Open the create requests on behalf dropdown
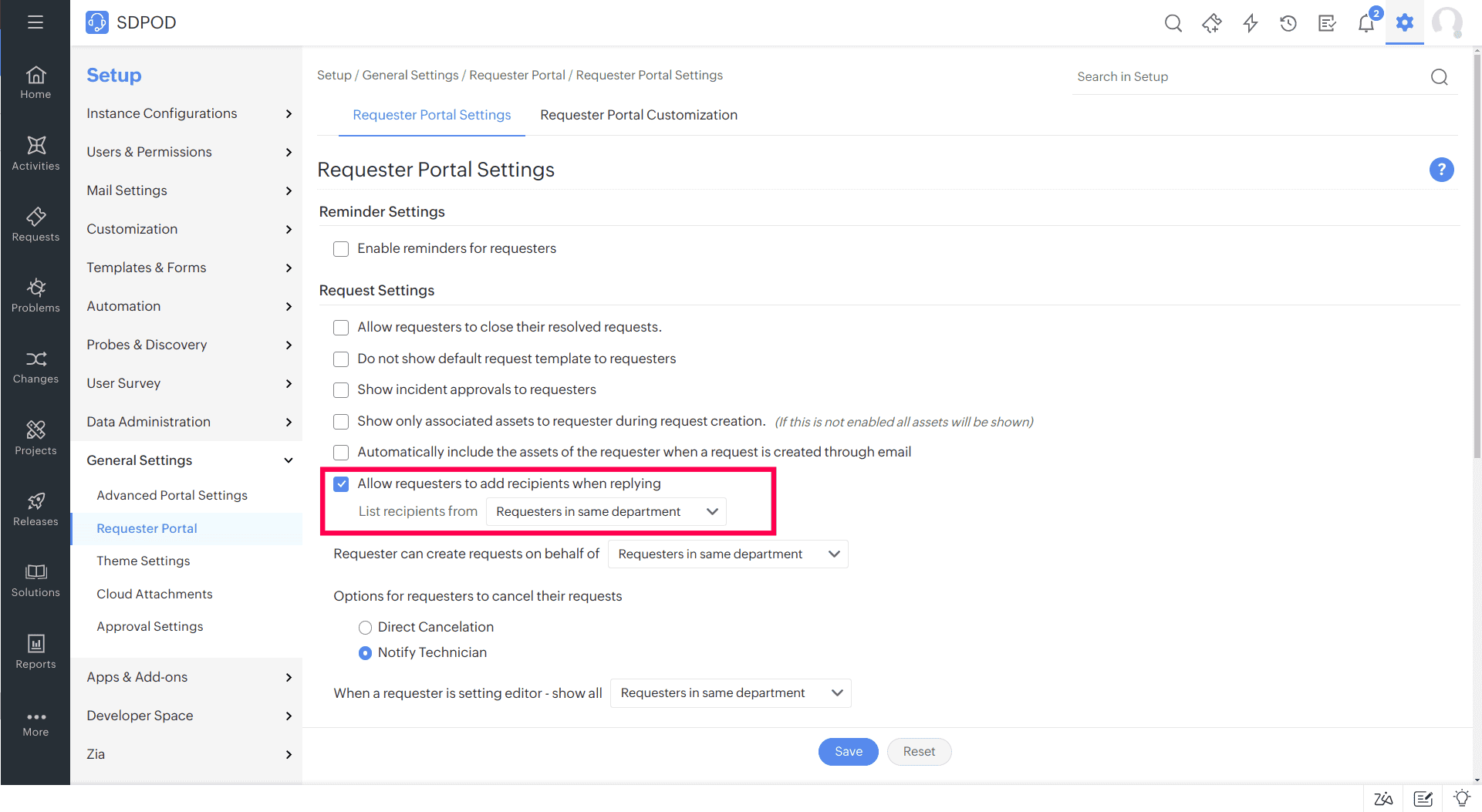 tap(727, 554)
